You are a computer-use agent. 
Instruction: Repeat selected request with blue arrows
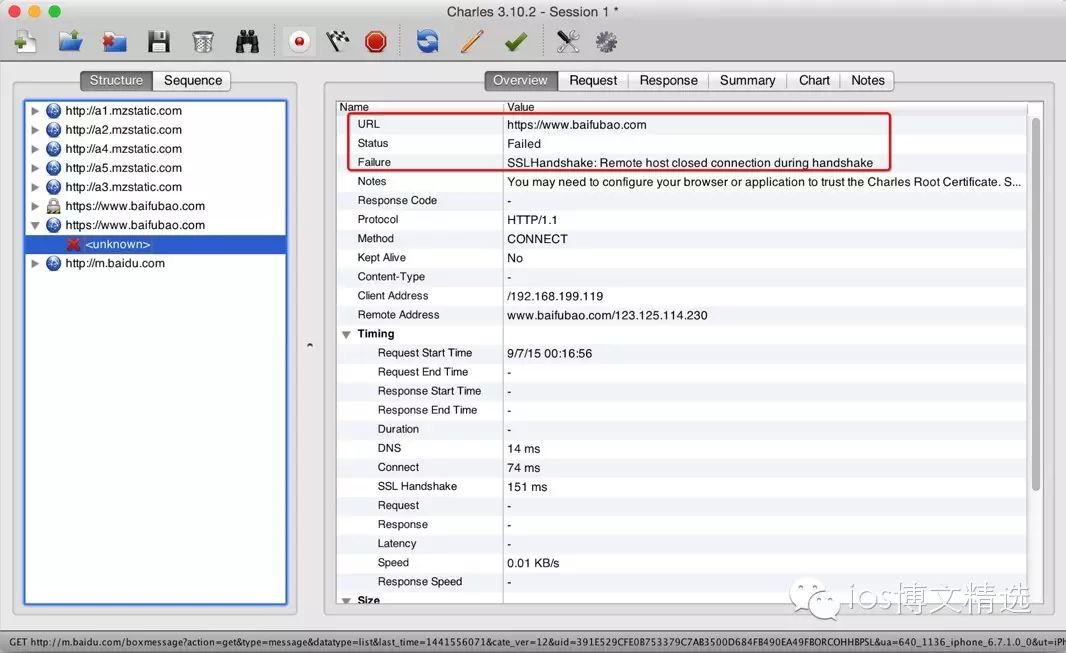pyautogui.click(x=428, y=41)
